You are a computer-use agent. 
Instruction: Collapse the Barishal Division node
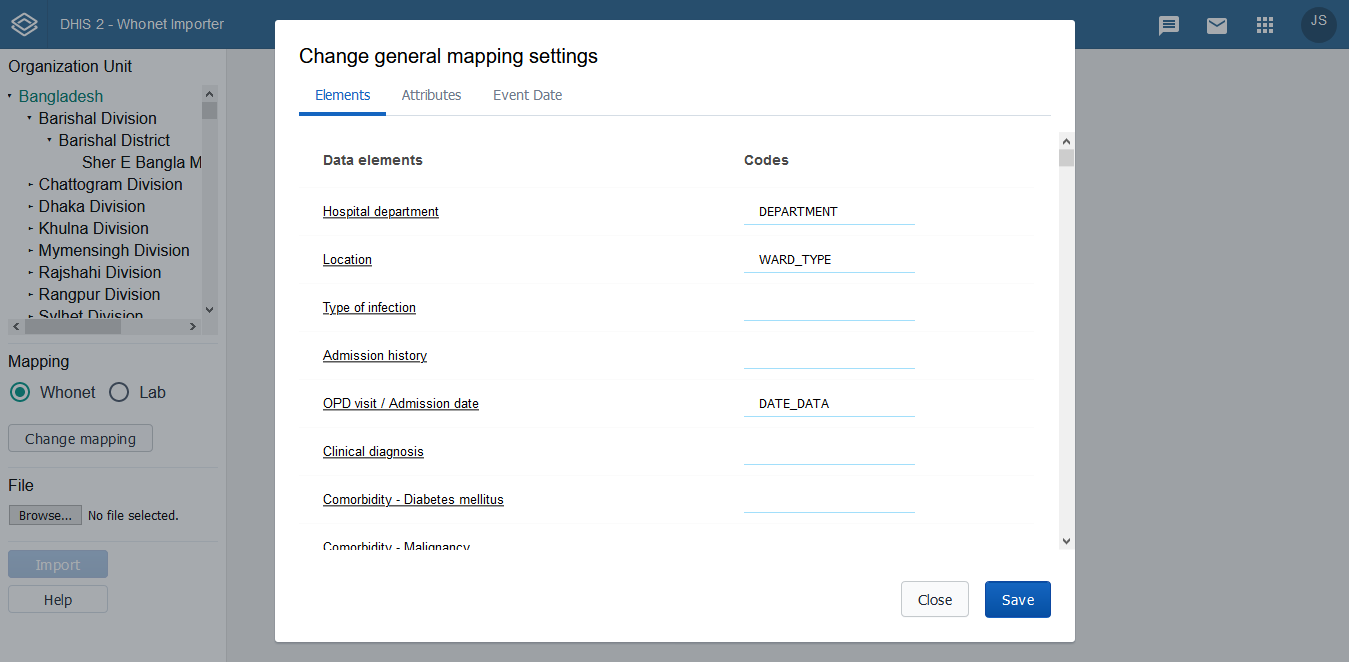click(x=30, y=119)
